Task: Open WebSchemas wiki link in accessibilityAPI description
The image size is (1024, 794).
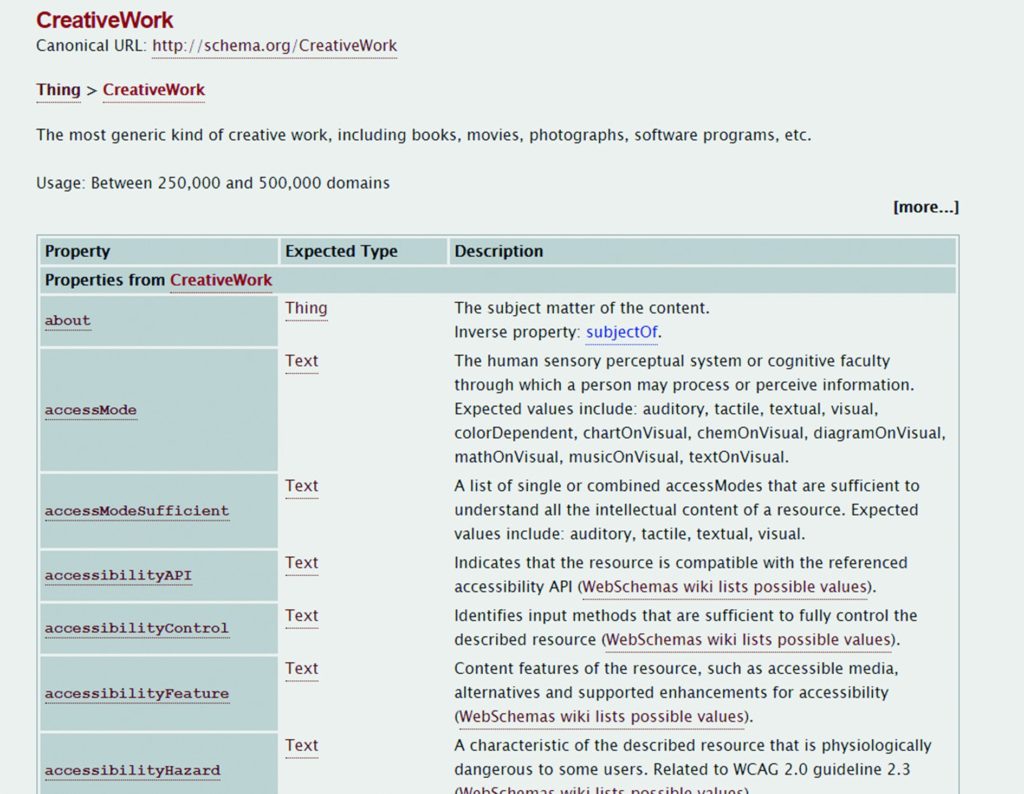Action: point(725,587)
